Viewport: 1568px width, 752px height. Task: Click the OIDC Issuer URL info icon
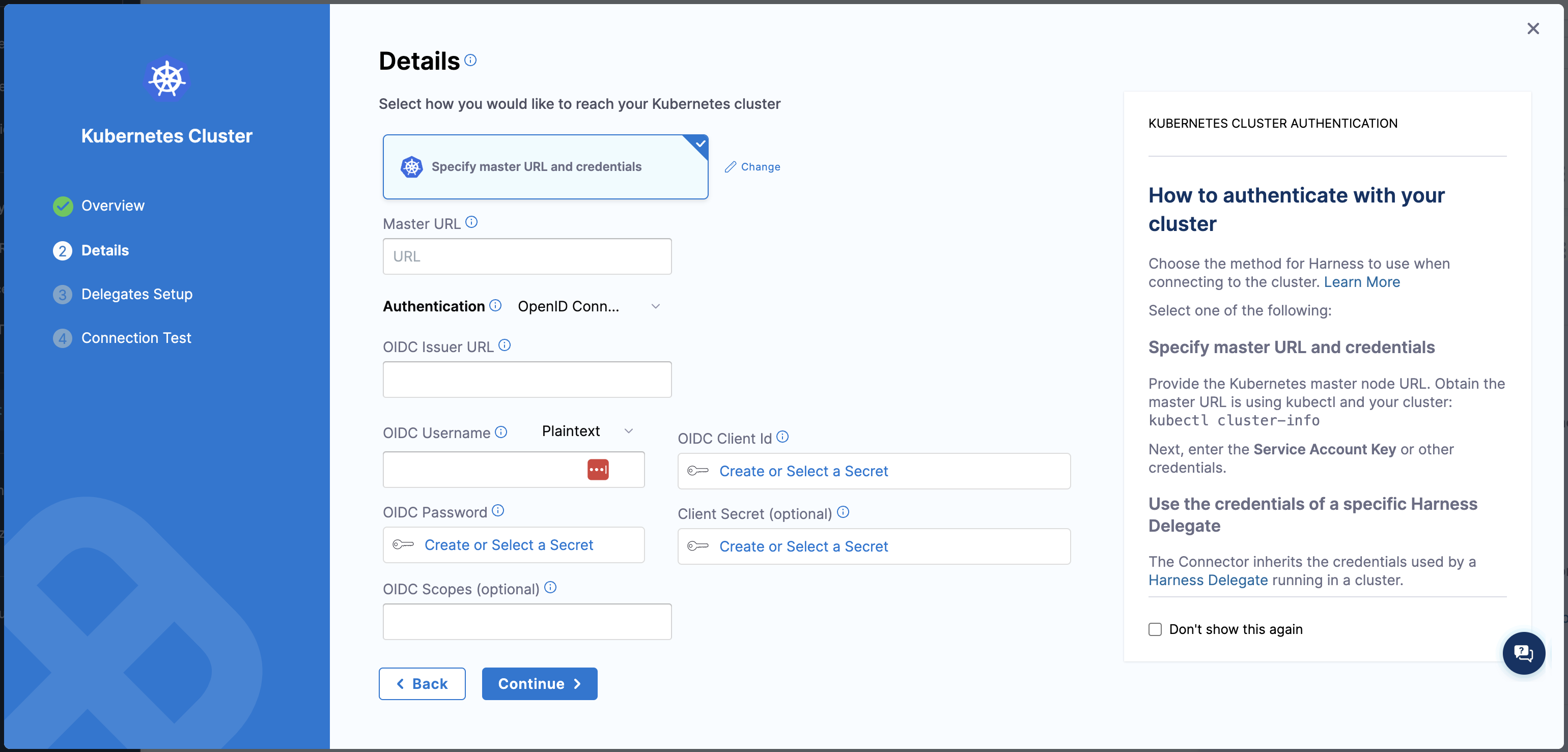(x=505, y=345)
